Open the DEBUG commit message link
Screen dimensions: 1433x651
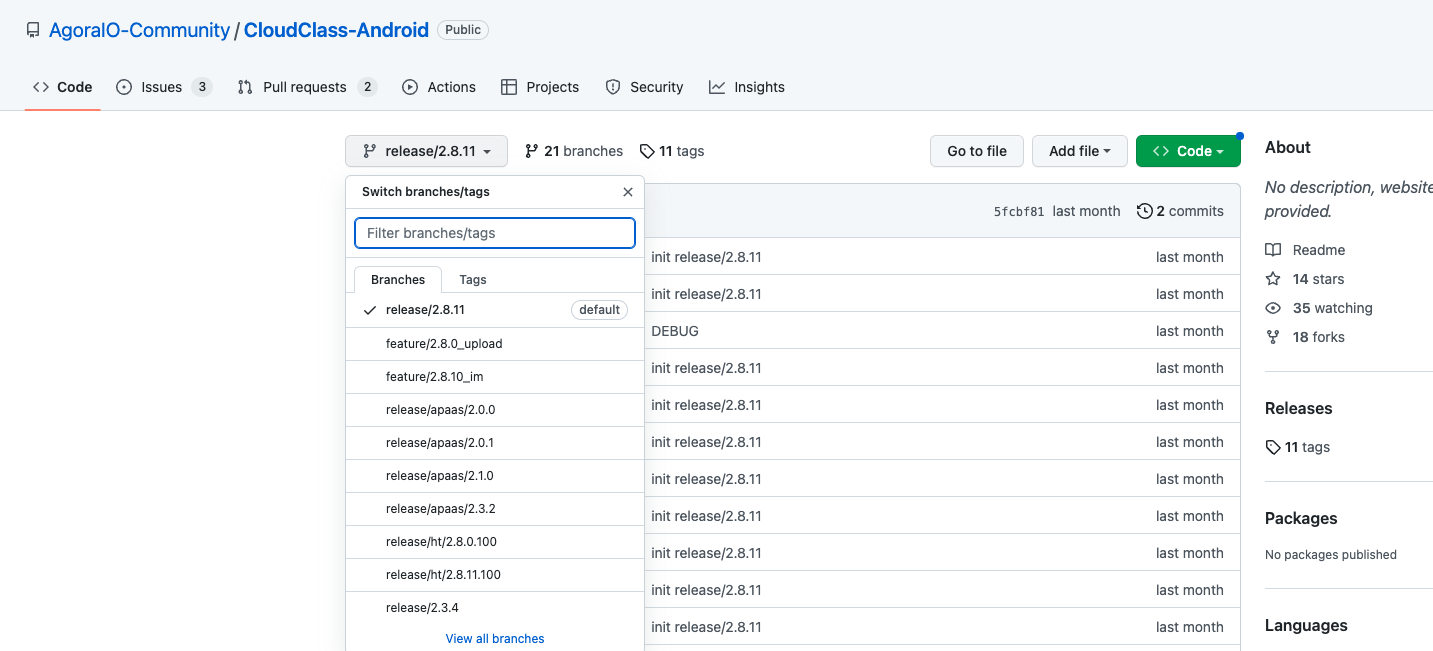pyautogui.click(x=675, y=331)
